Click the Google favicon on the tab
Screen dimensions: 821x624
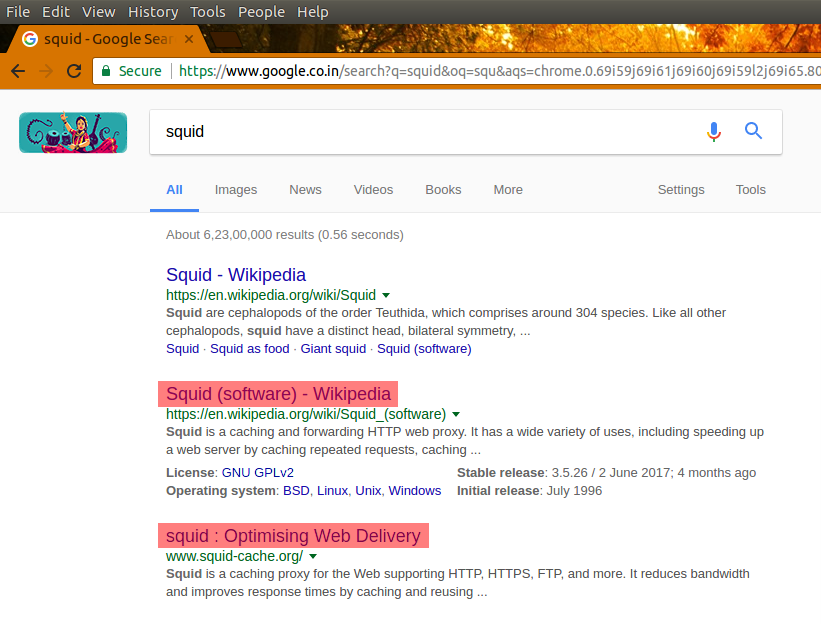[30, 39]
